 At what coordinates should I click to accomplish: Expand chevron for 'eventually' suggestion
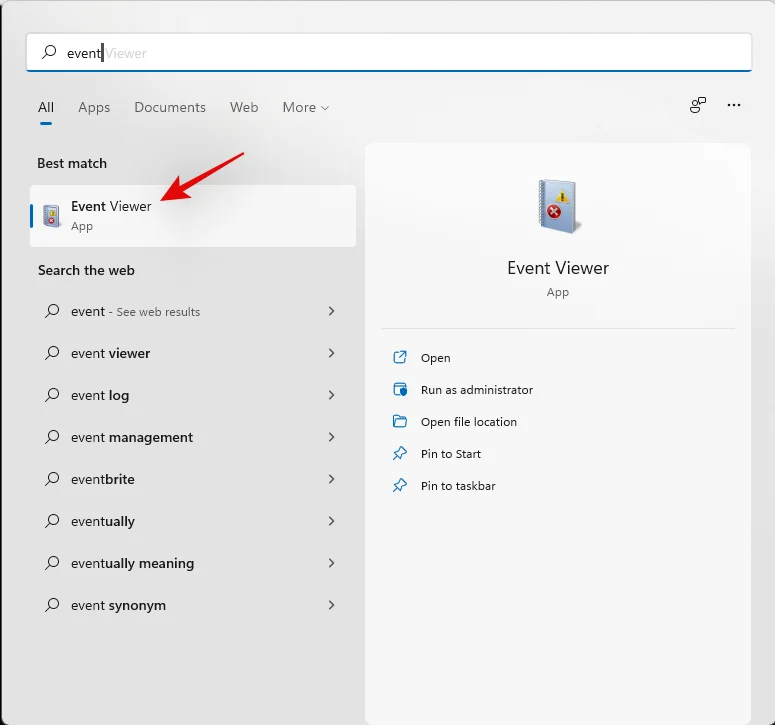point(332,521)
